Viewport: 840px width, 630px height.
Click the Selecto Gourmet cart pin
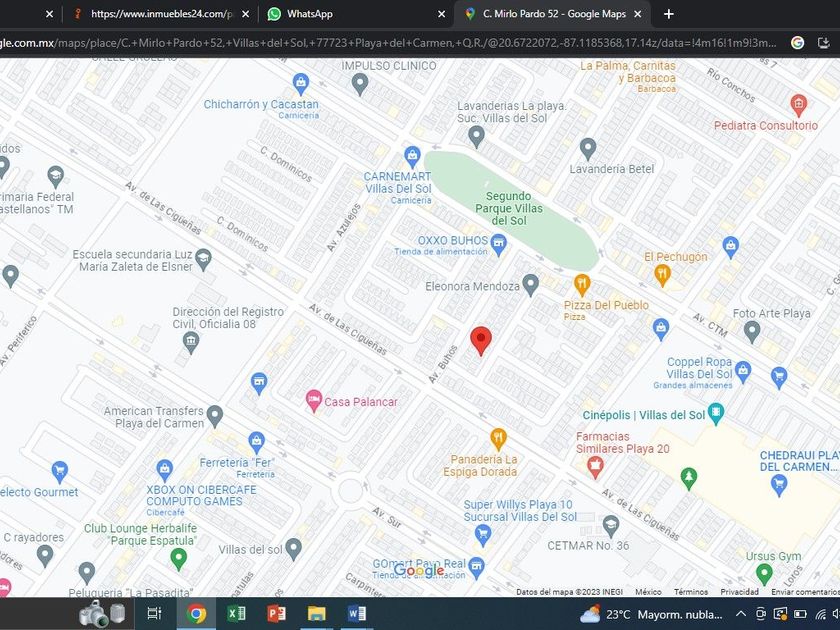(x=59, y=474)
